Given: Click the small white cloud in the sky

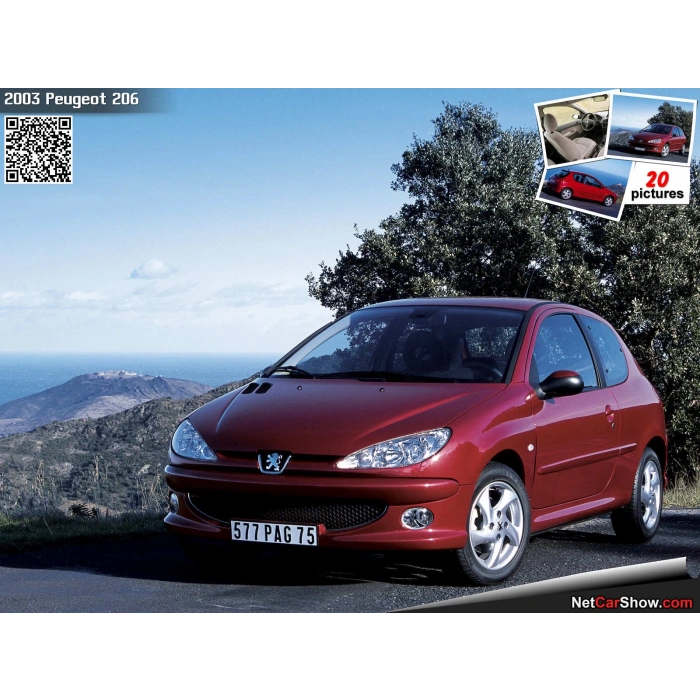Looking at the screenshot, I should tap(152, 269).
